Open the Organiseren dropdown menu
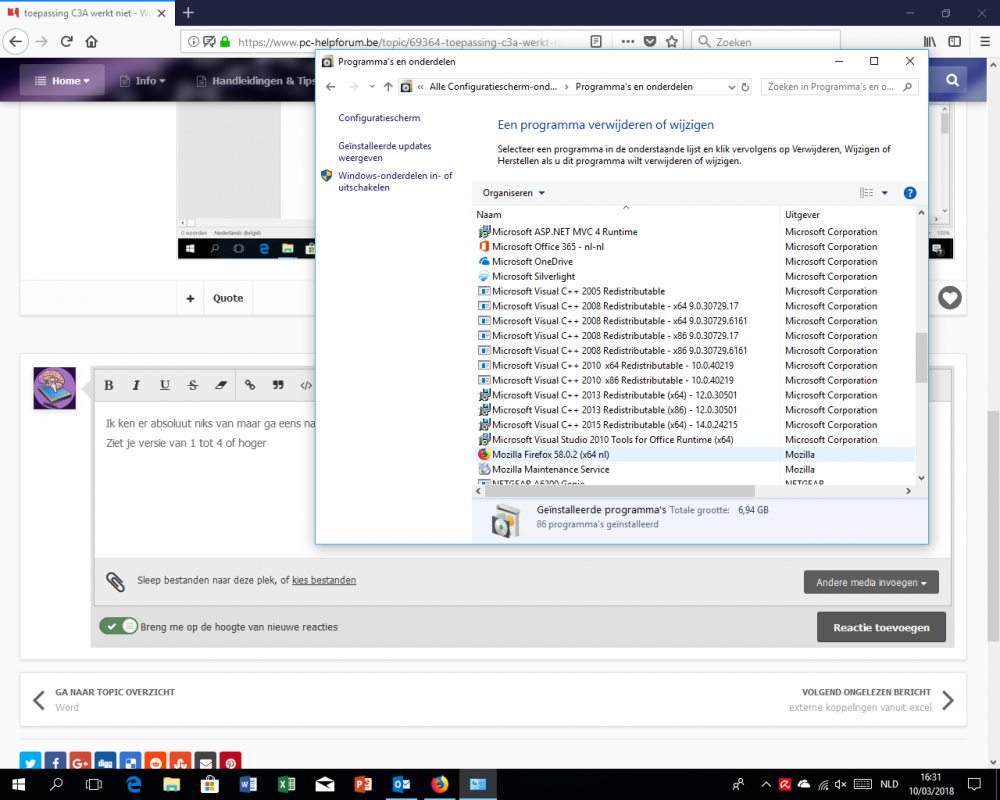This screenshot has height=800, width=1000. (x=512, y=193)
